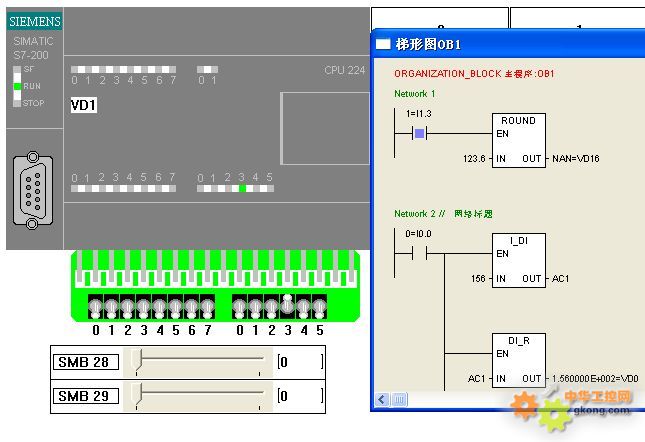The image size is (645, 442).
Task: Click the SMB 29 value field
Action: pos(301,396)
